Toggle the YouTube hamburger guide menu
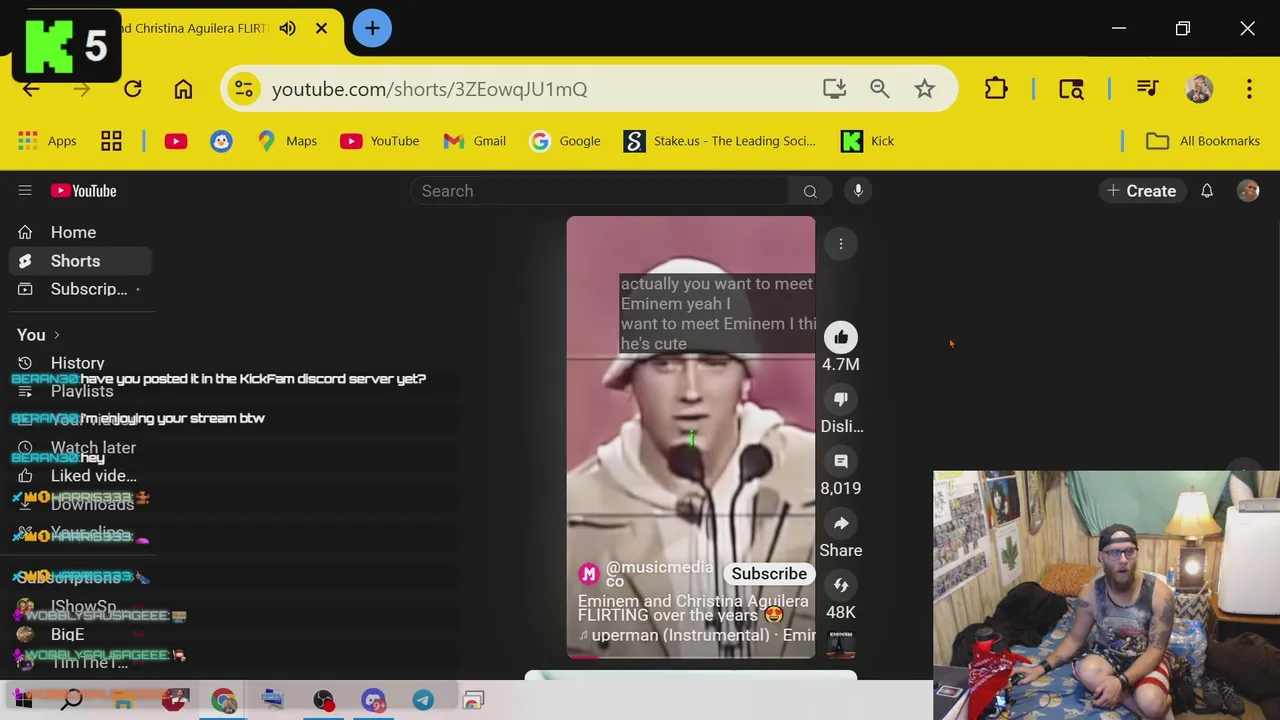The image size is (1280, 720). click(25, 191)
